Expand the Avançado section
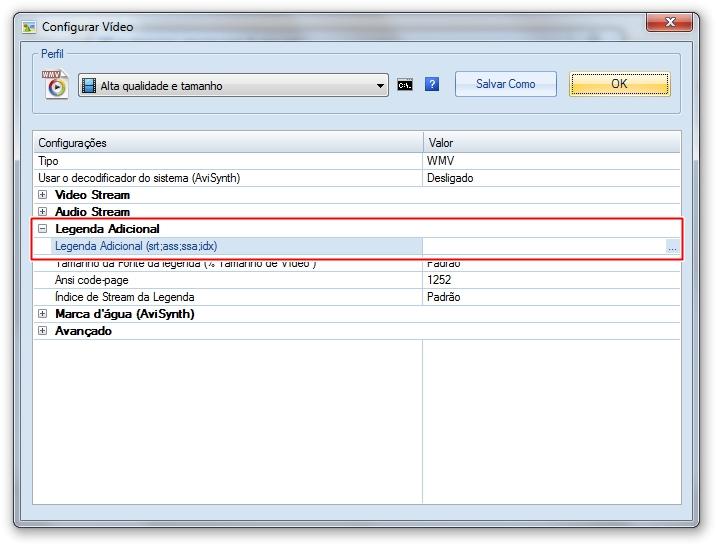 43,331
